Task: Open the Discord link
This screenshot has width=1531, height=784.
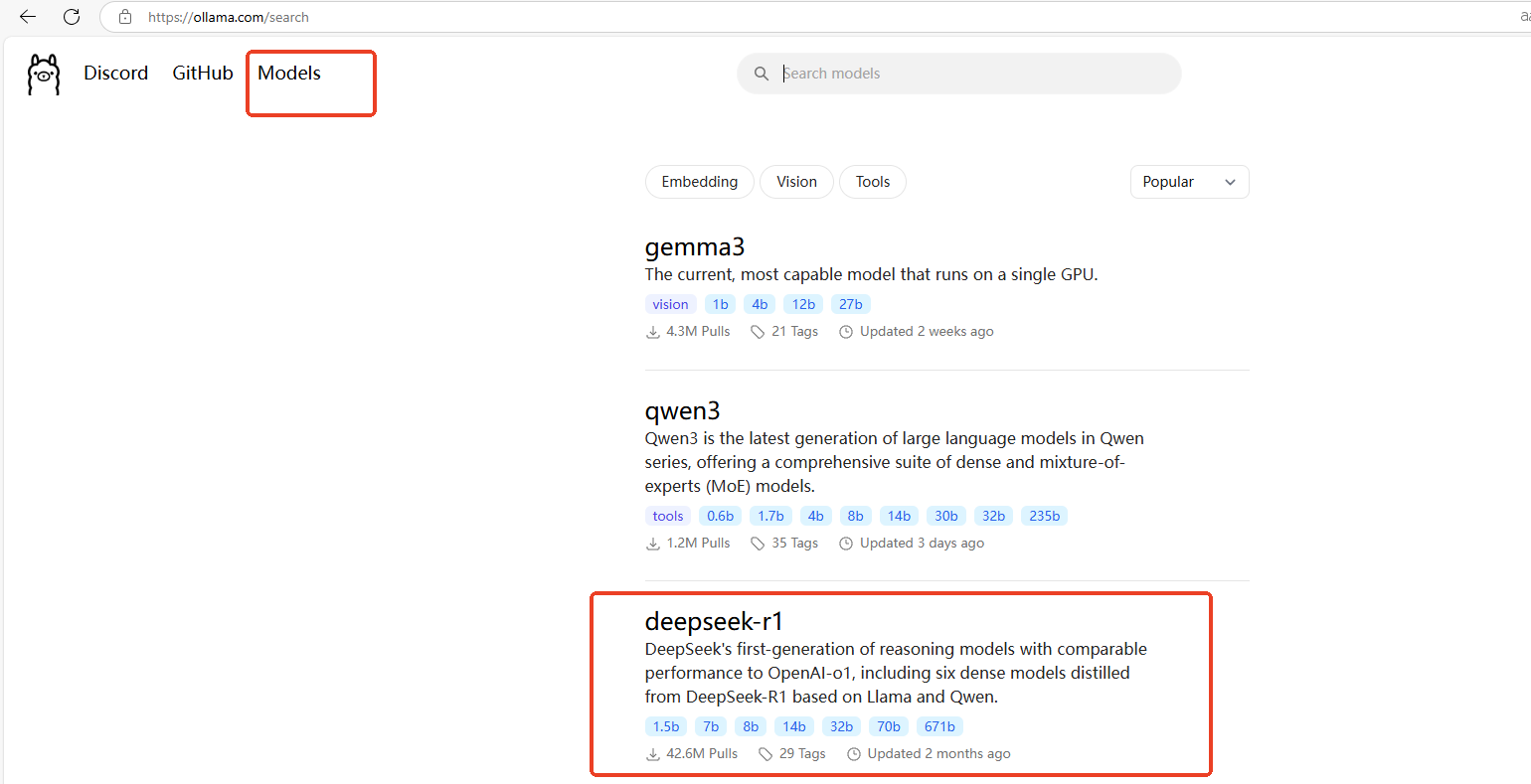Action: (x=115, y=73)
